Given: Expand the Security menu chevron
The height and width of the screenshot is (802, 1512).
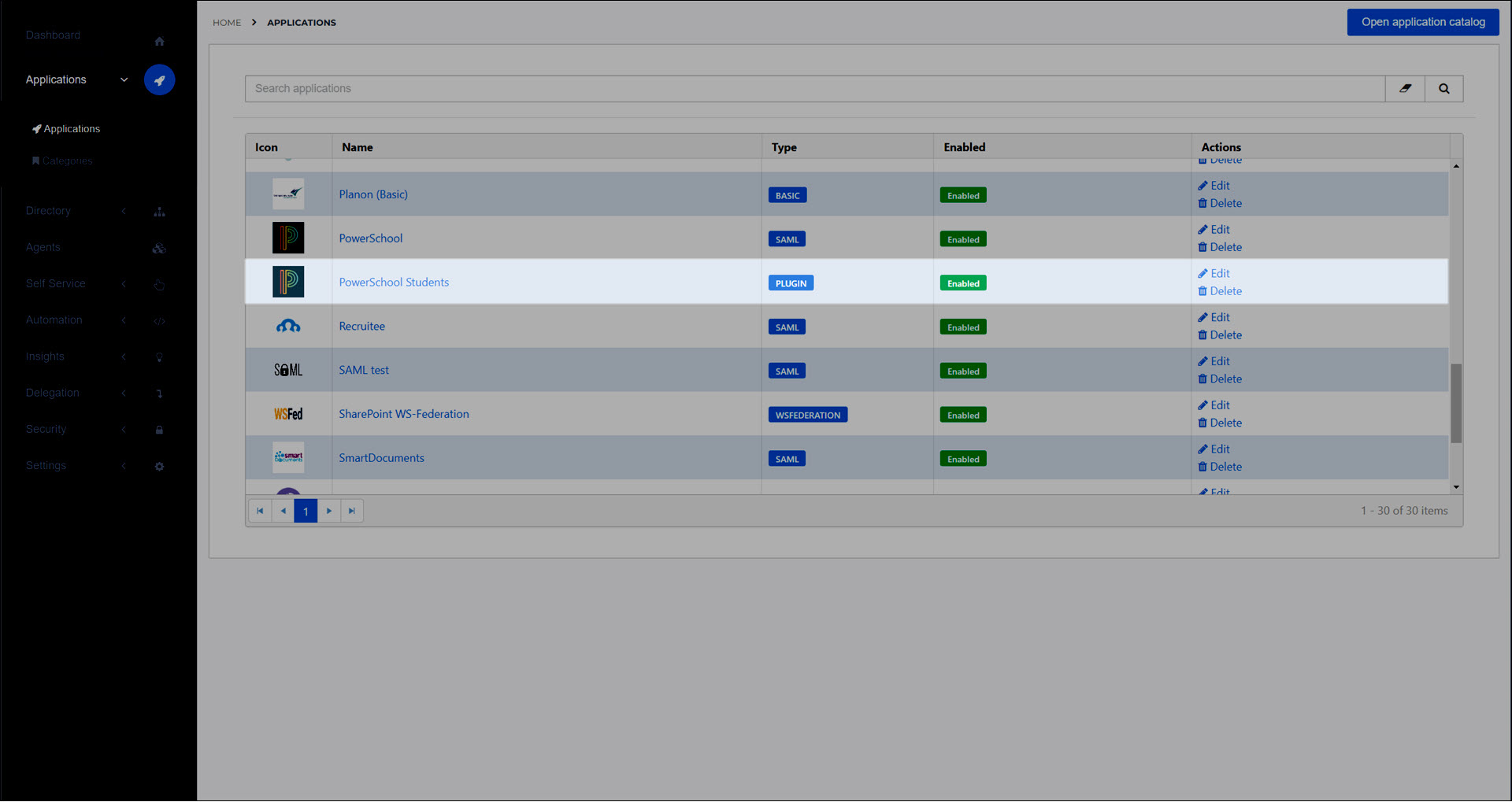Looking at the screenshot, I should [124, 430].
